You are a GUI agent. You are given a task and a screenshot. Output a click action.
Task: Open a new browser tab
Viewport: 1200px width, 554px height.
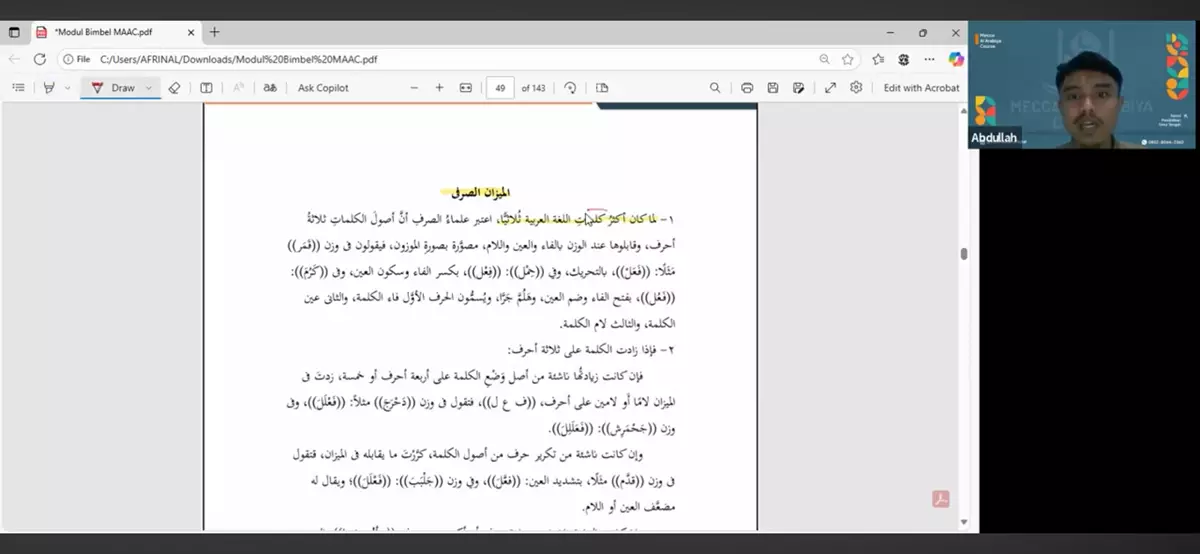[x=215, y=32]
